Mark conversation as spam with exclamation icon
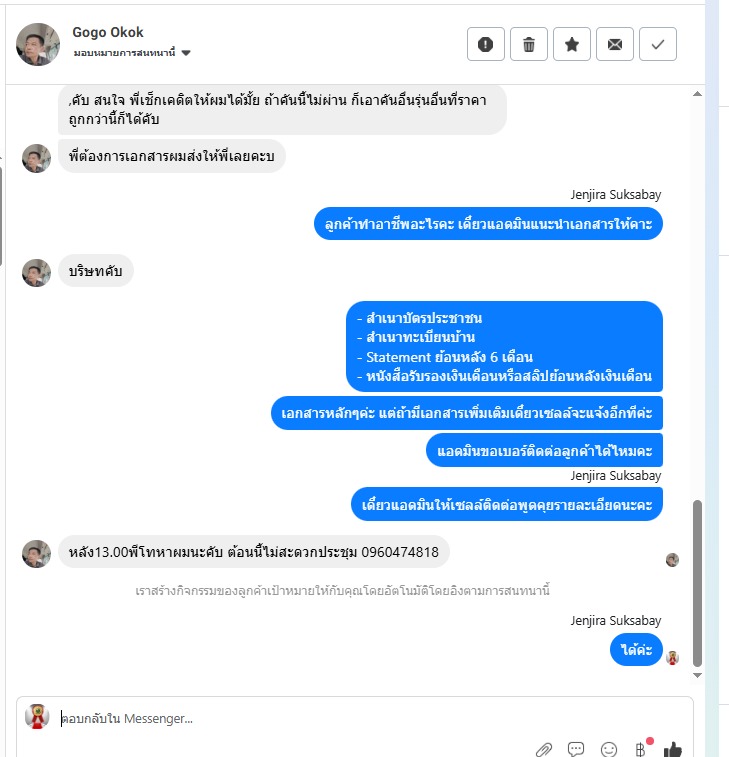Image resolution: width=729 pixels, height=757 pixels. 486,44
